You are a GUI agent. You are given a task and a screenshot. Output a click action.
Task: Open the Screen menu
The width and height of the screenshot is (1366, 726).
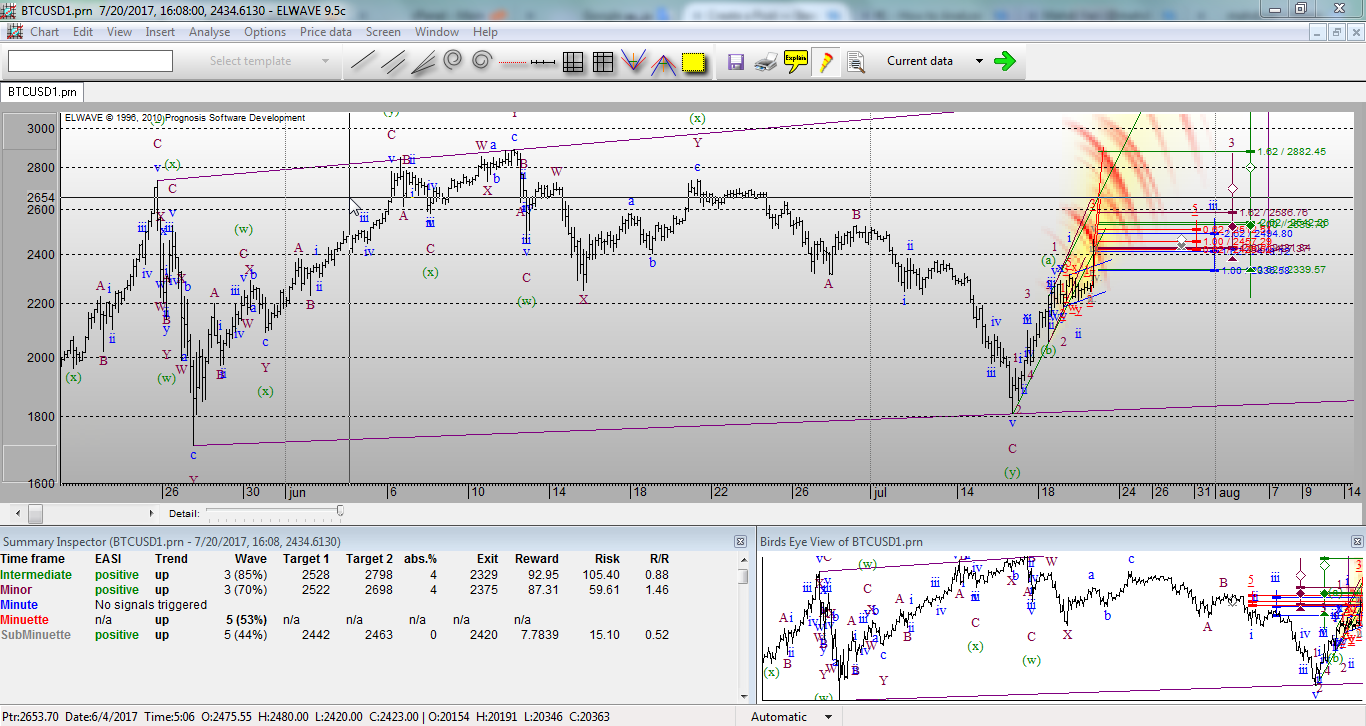[383, 31]
